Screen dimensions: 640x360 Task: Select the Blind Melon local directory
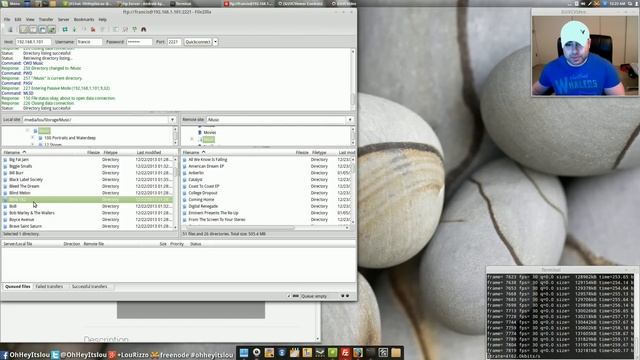[20, 193]
